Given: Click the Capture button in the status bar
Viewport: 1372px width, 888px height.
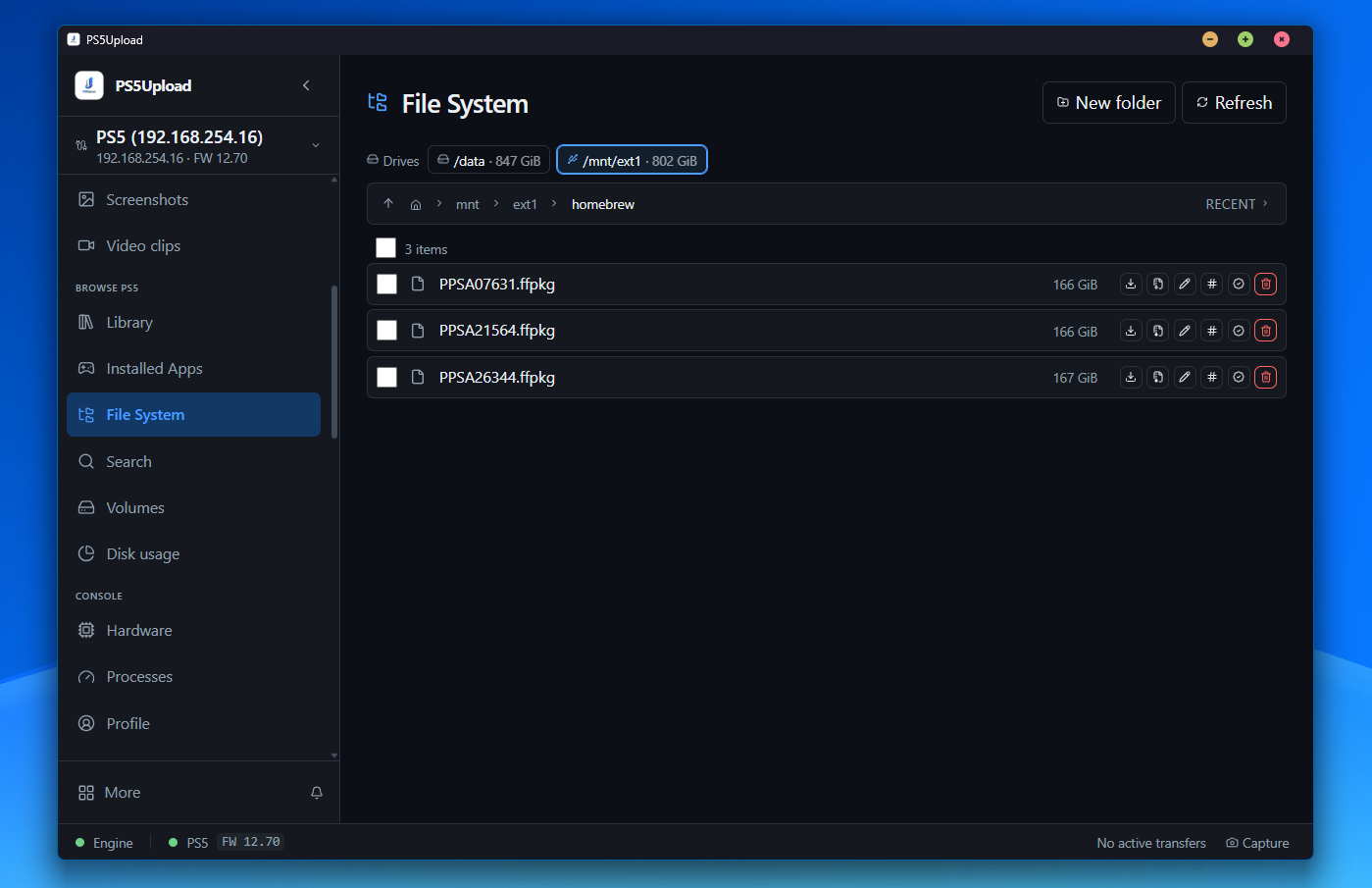Looking at the screenshot, I should point(1257,843).
